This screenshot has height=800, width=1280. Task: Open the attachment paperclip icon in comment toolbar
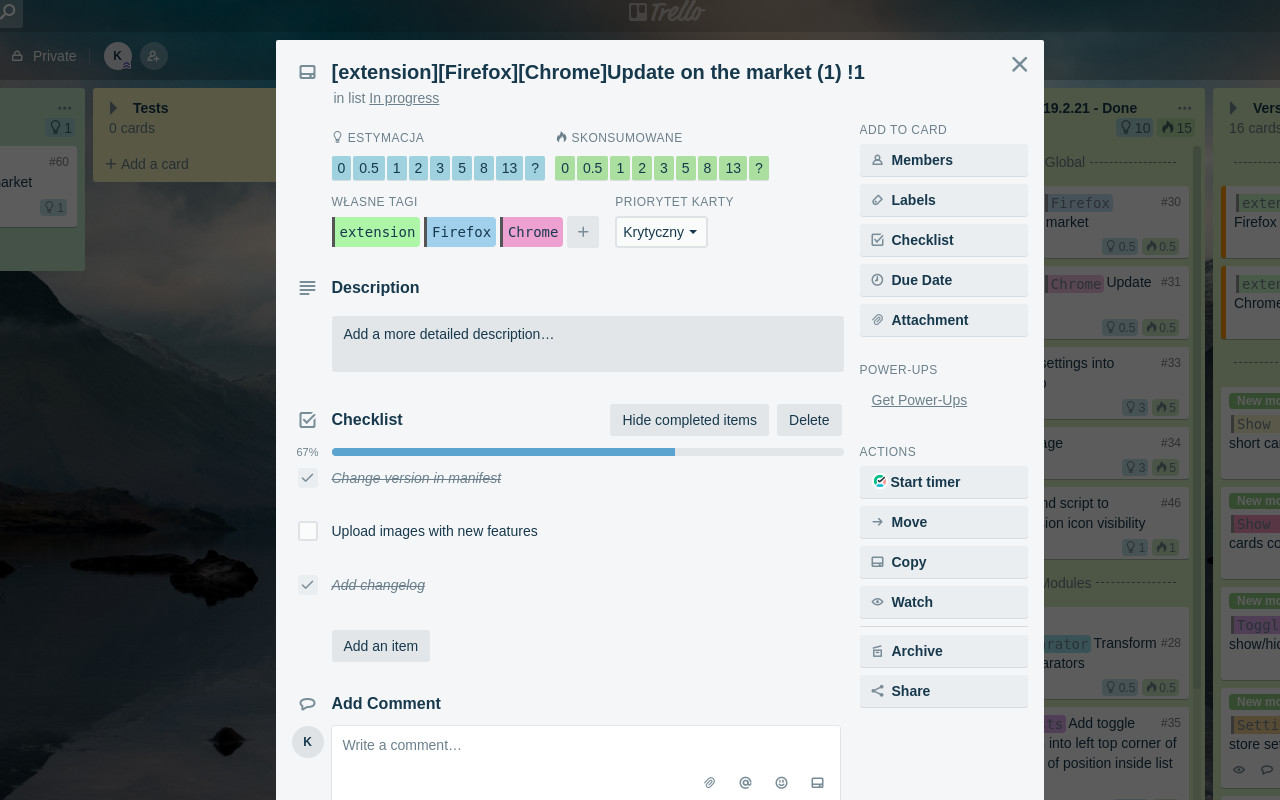[709, 783]
